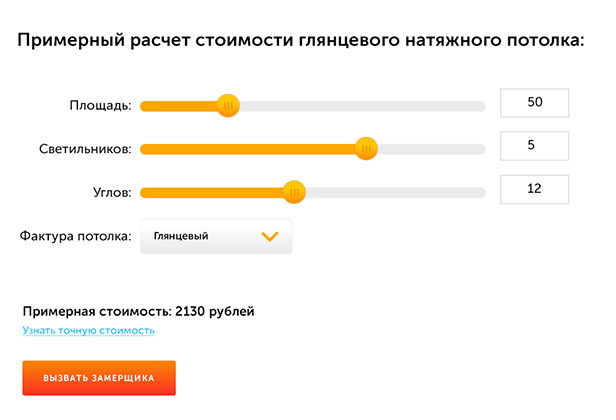Click the Примерная стоимость 2130 рублей text
The width and height of the screenshot is (616, 420).
click(138, 311)
